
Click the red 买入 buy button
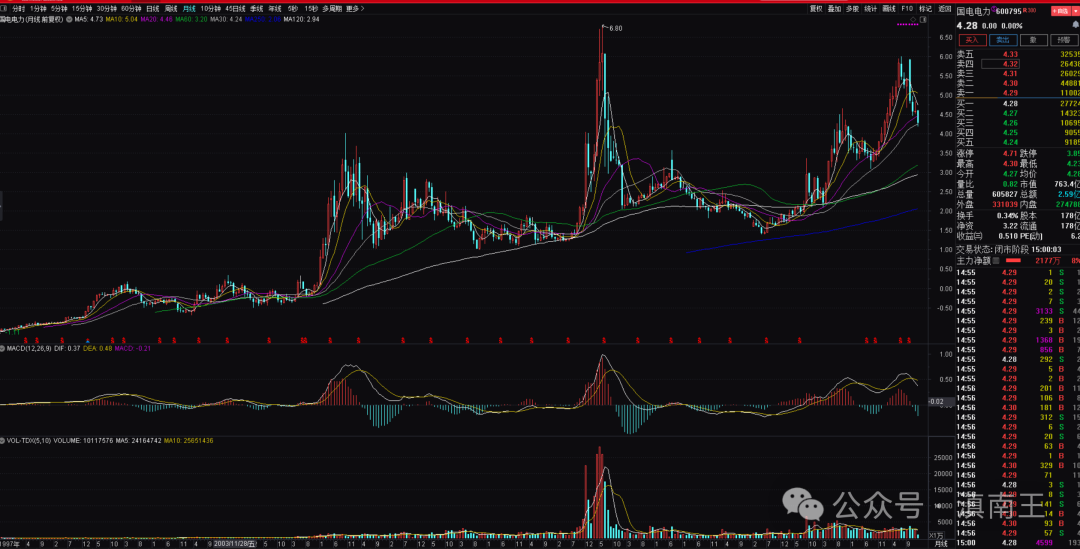[x=972, y=40]
